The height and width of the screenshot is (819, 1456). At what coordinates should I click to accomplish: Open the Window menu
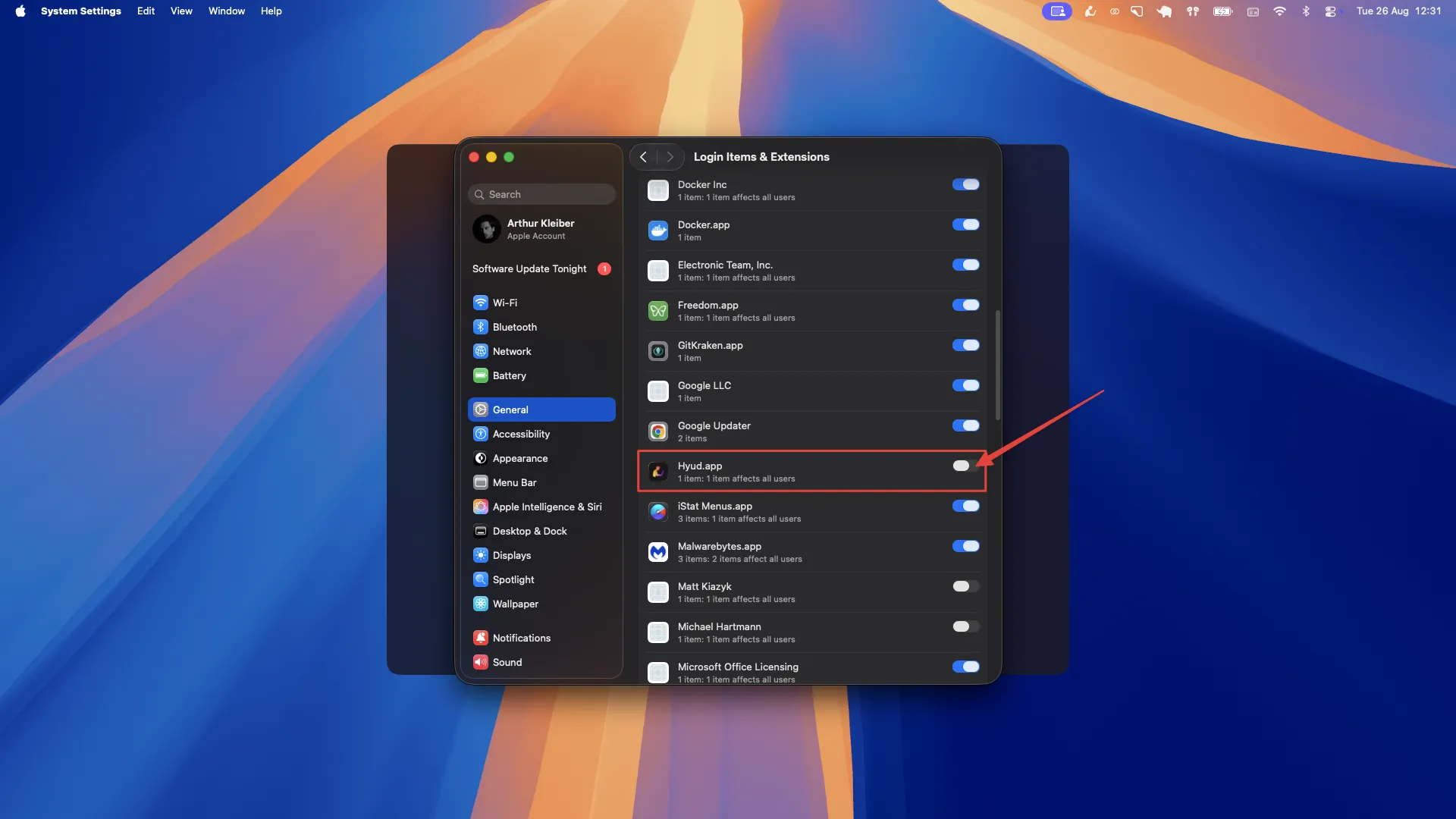point(226,11)
